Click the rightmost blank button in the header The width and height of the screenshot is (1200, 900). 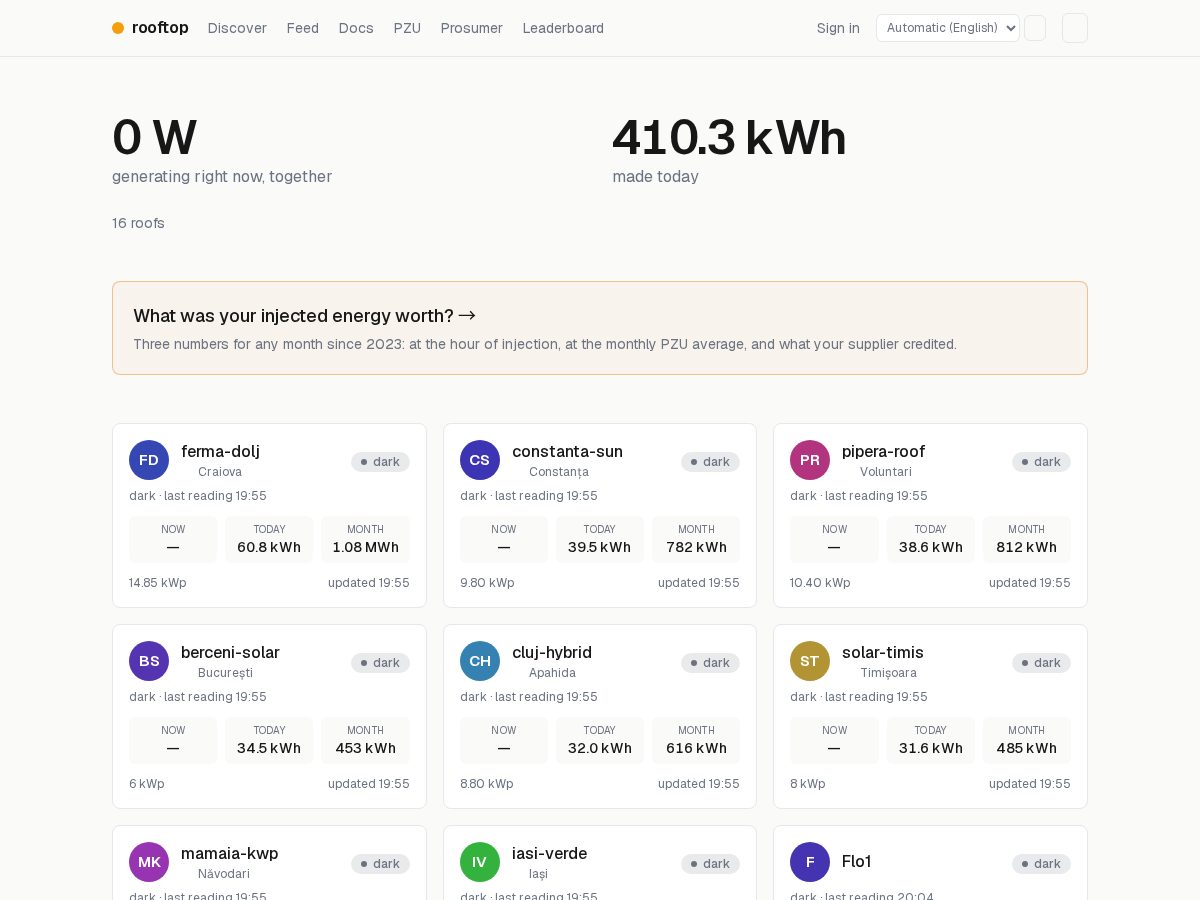coord(1075,28)
